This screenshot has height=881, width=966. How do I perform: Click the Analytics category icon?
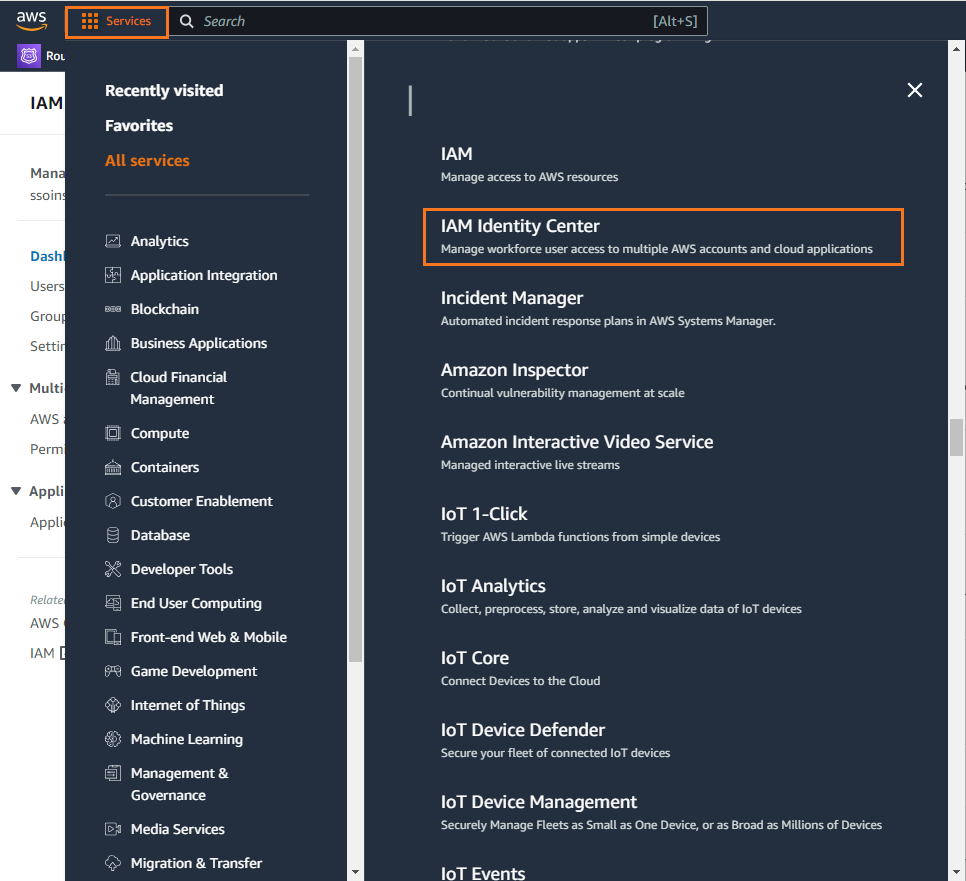point(113,241)
